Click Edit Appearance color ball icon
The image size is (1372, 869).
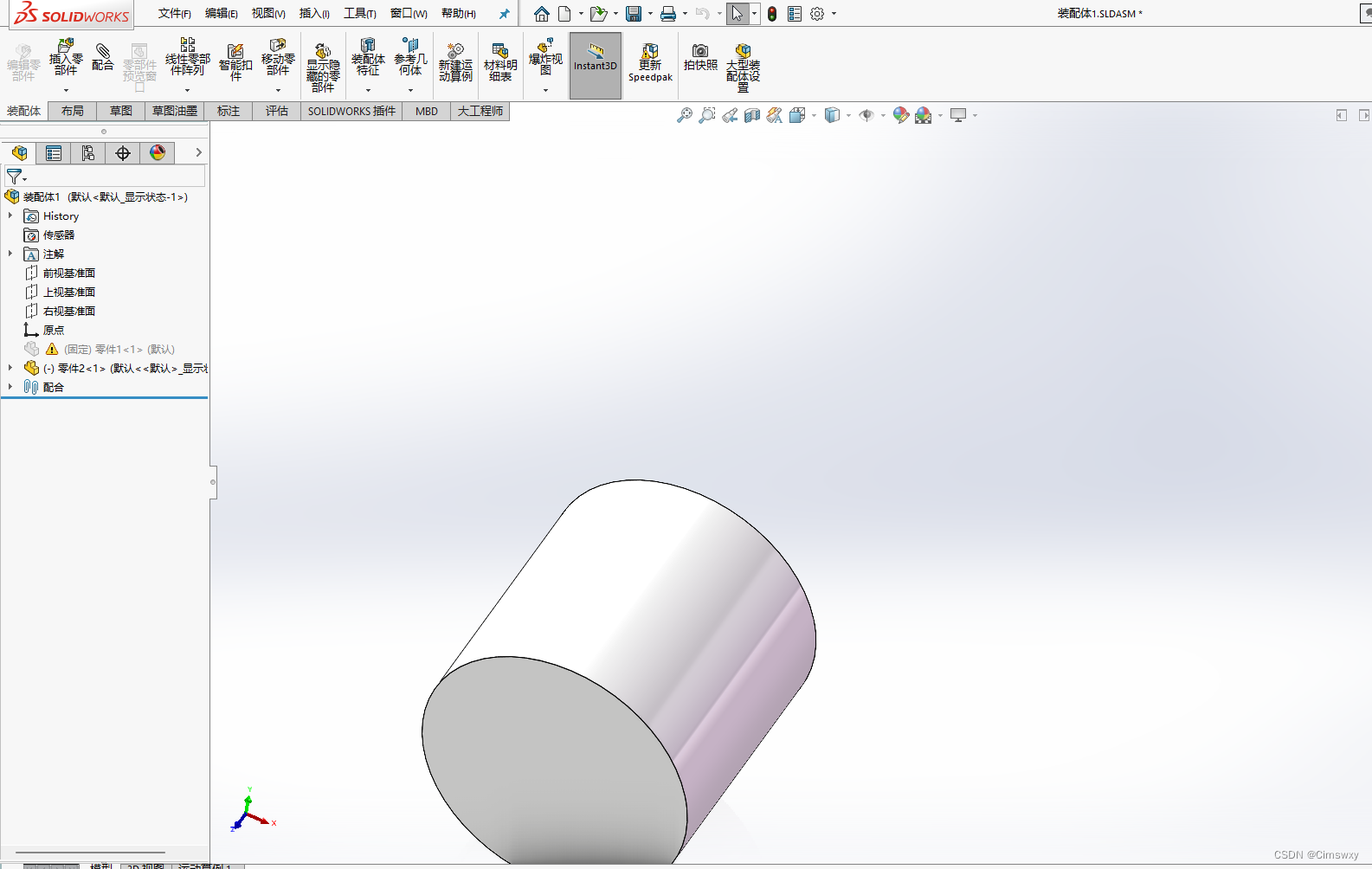coord(901,115)
